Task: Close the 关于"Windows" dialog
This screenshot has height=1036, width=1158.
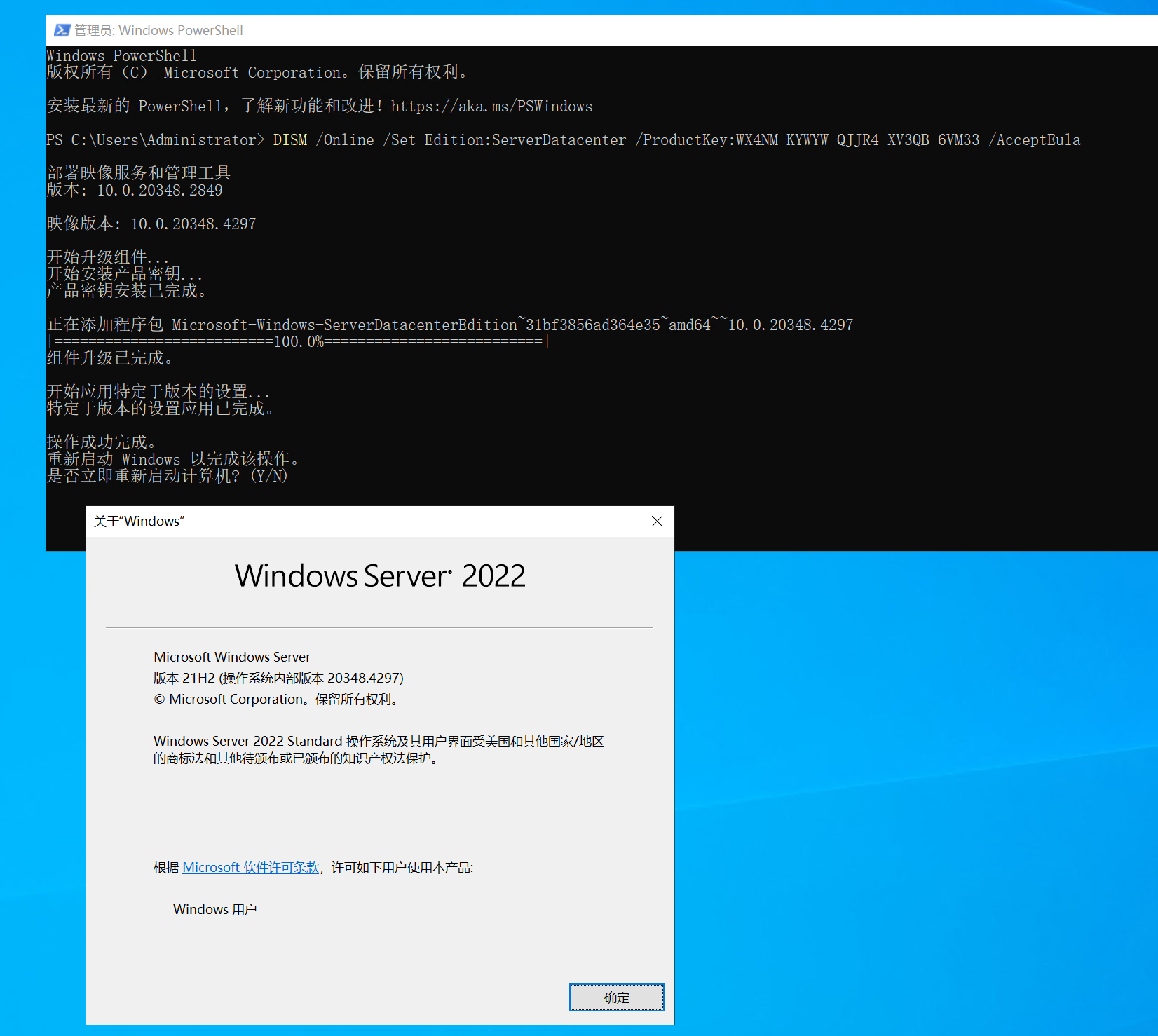Action: click(657, 522)
